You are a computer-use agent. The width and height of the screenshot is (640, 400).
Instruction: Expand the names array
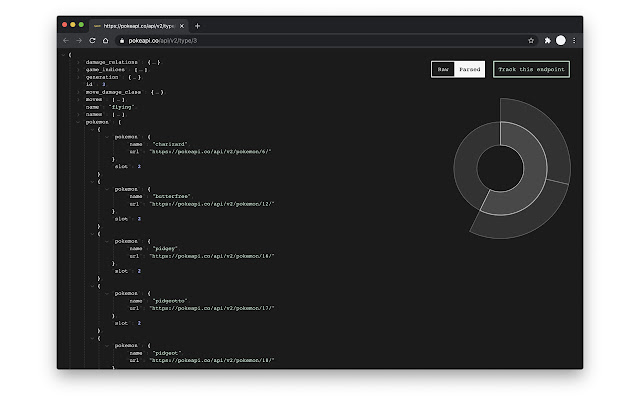tap(78, 115)
